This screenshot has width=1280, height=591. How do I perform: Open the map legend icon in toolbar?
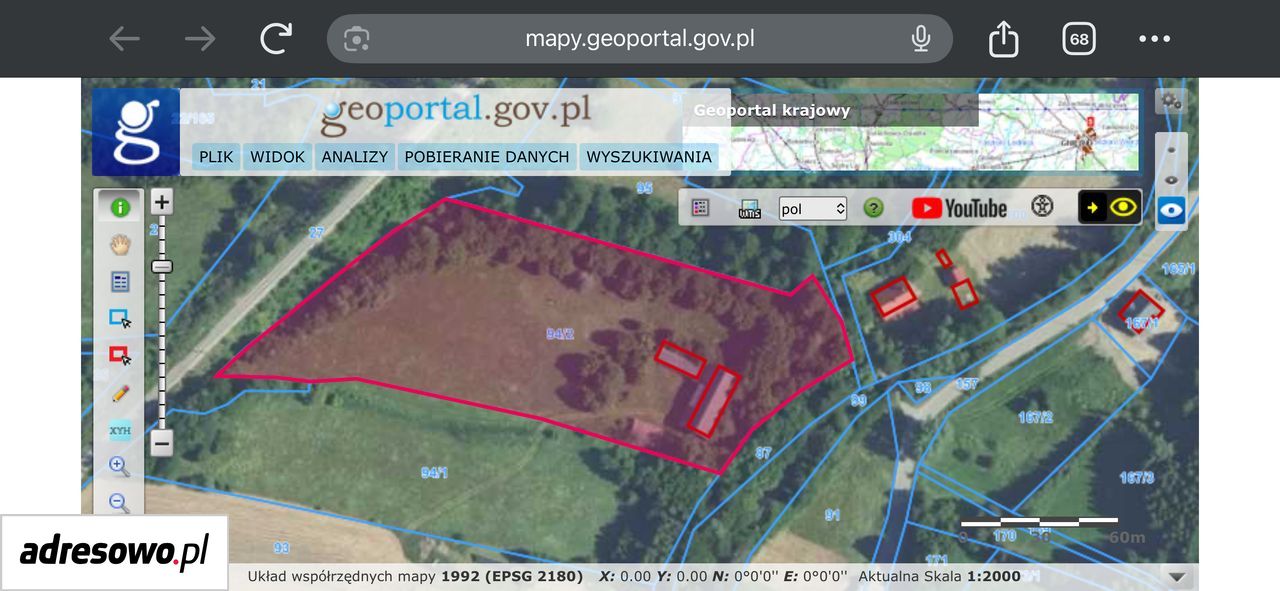coord(701,208)
